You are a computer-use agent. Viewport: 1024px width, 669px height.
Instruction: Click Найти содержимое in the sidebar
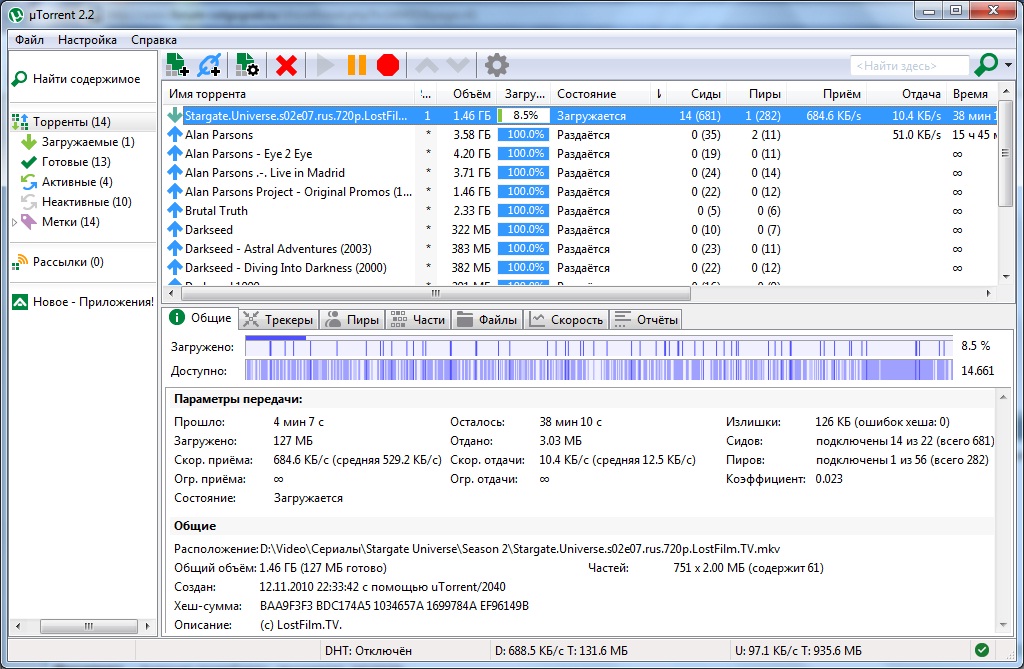click(86, 79)
